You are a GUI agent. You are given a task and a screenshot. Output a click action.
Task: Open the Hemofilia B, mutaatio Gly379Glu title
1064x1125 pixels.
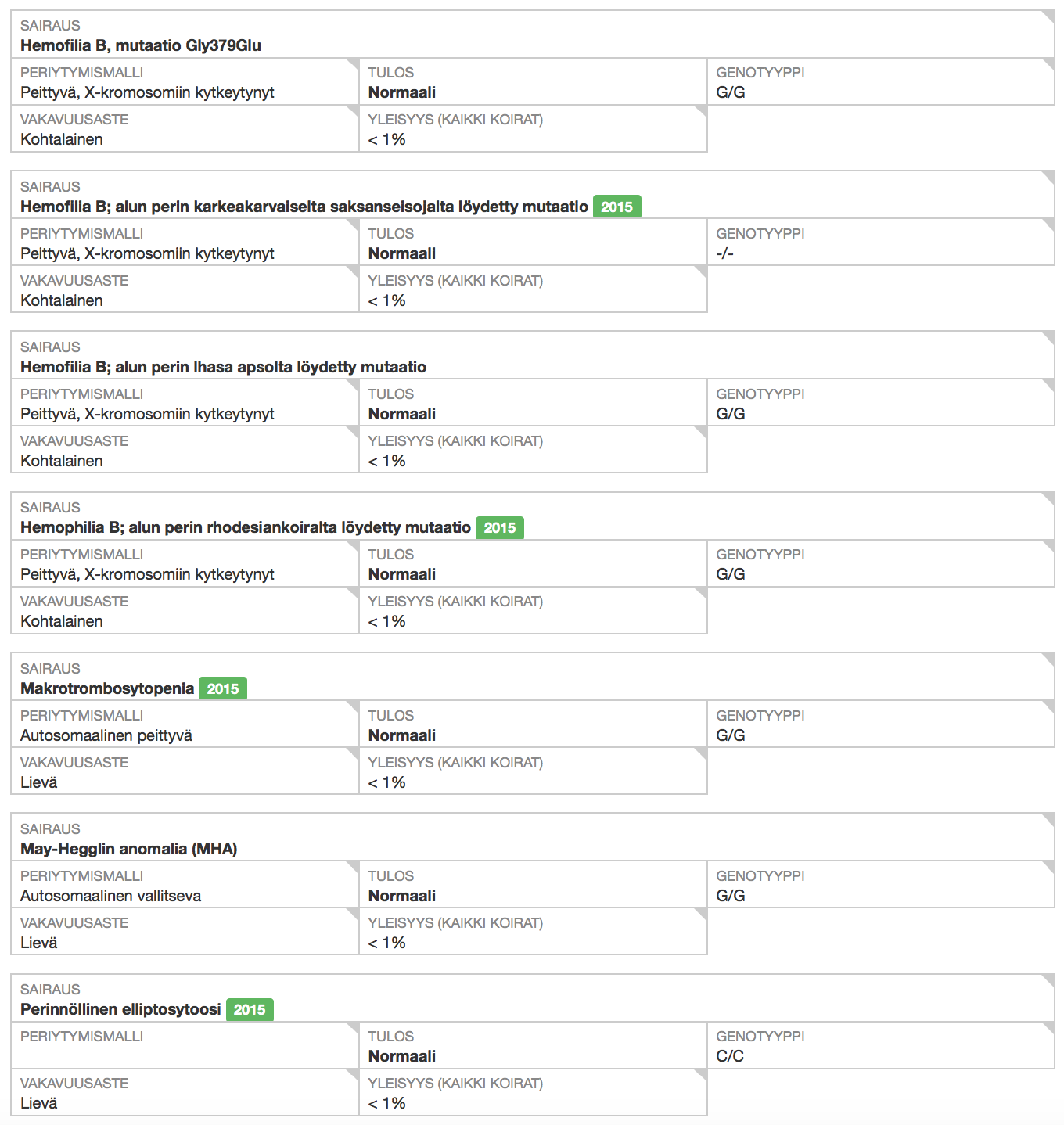141,45
